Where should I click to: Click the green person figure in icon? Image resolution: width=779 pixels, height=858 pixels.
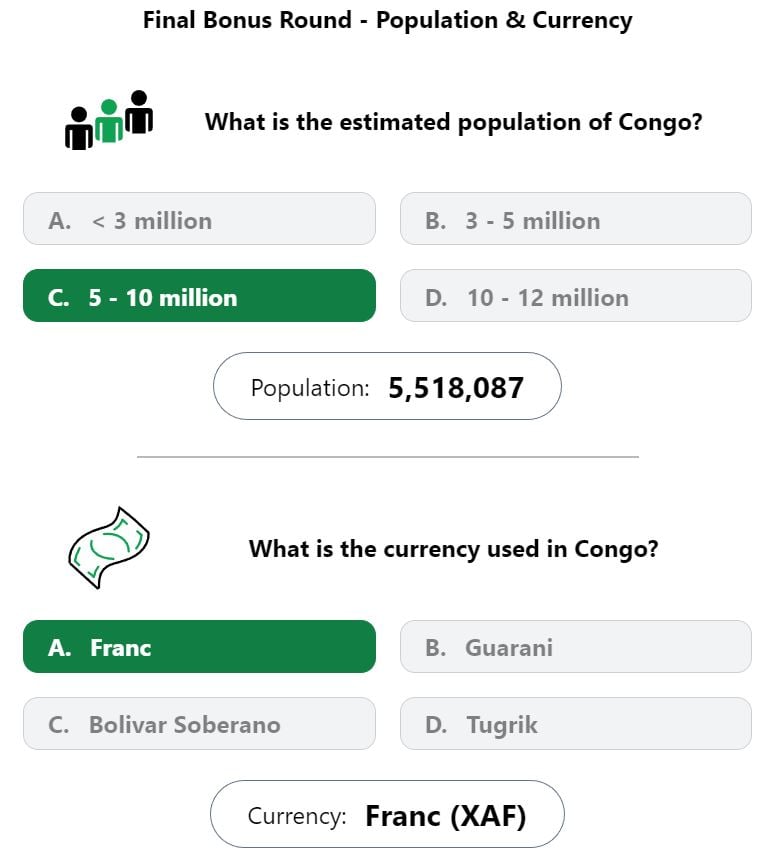[x=109, y=121]
